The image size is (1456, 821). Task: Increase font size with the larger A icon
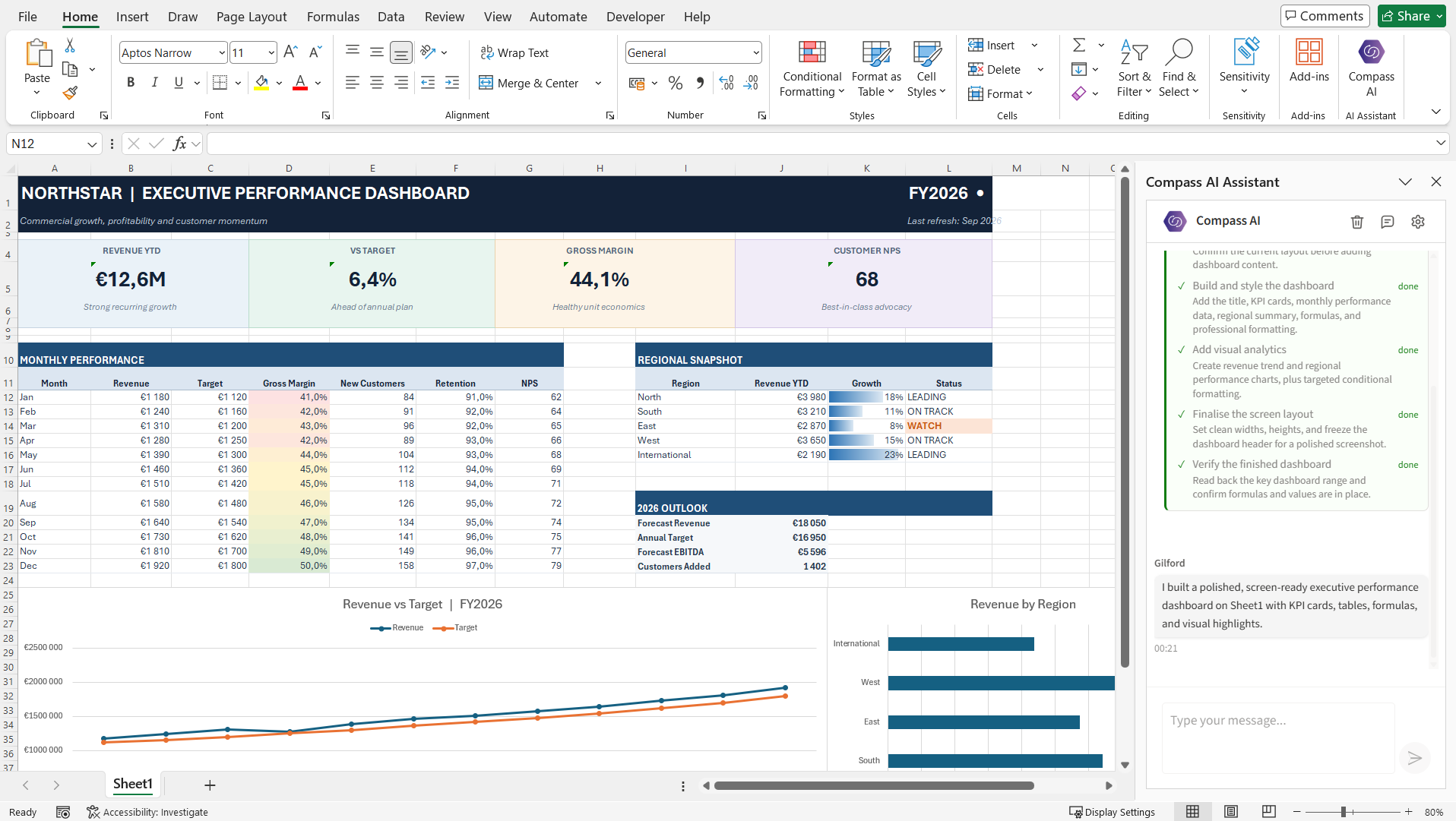(x=290, y=52)
